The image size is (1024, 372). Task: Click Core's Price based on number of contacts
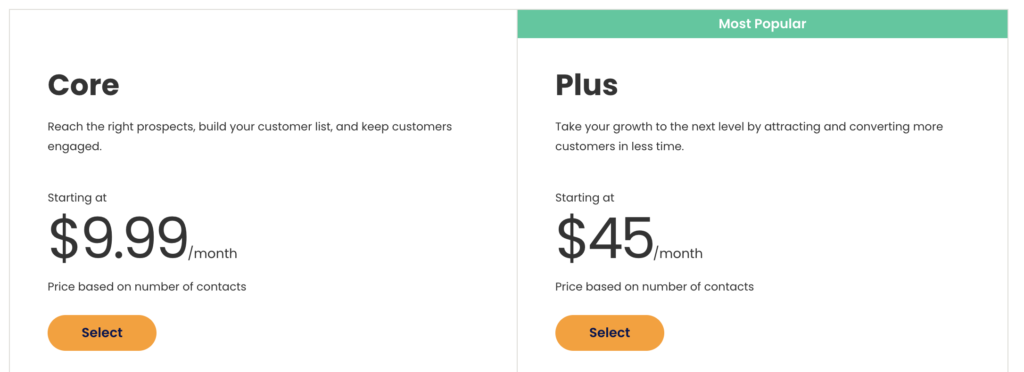147,287
